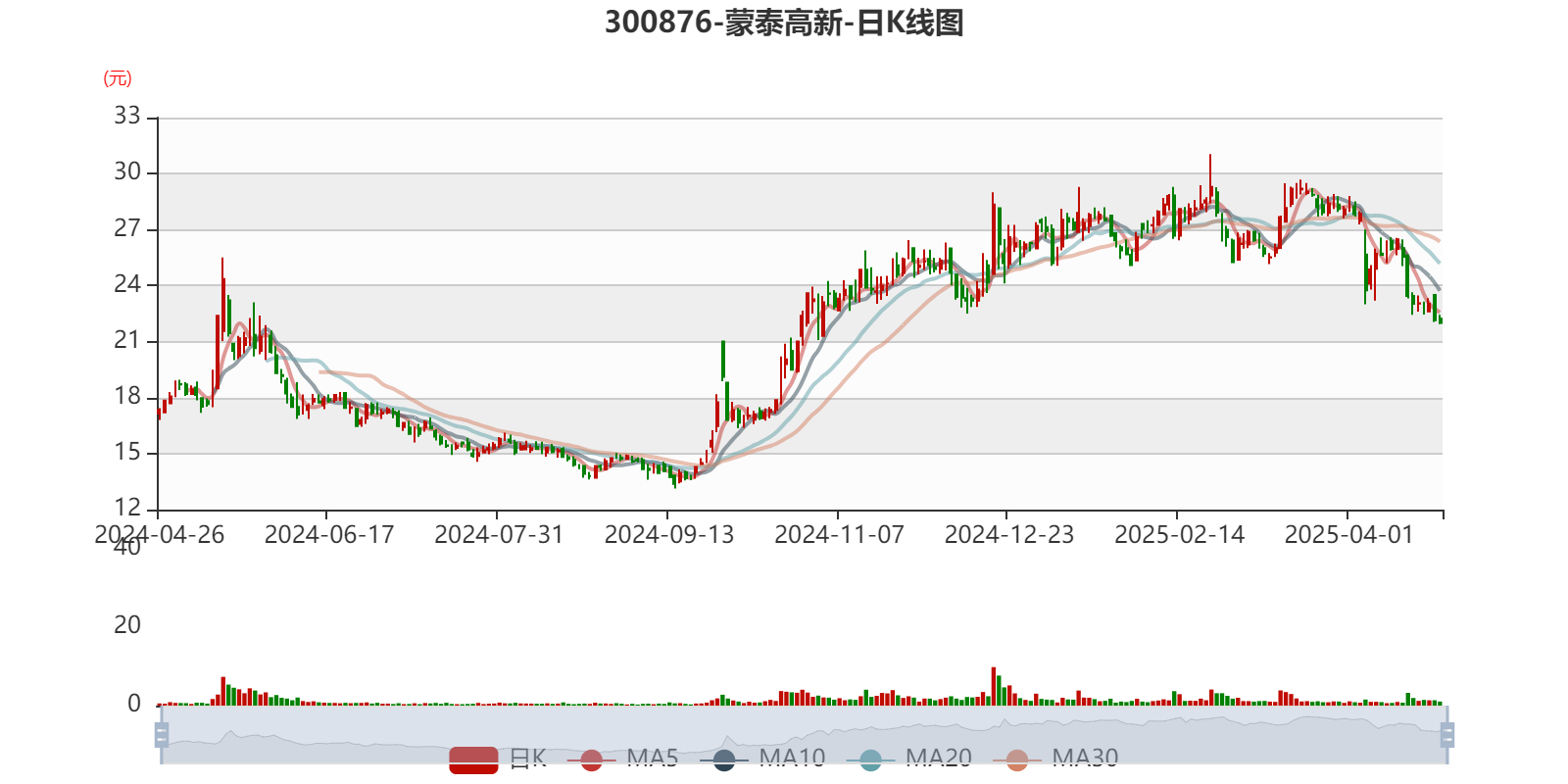1568x784 pixels.
Task: Click the tallest red volume bar
Action: click(993, 685)
